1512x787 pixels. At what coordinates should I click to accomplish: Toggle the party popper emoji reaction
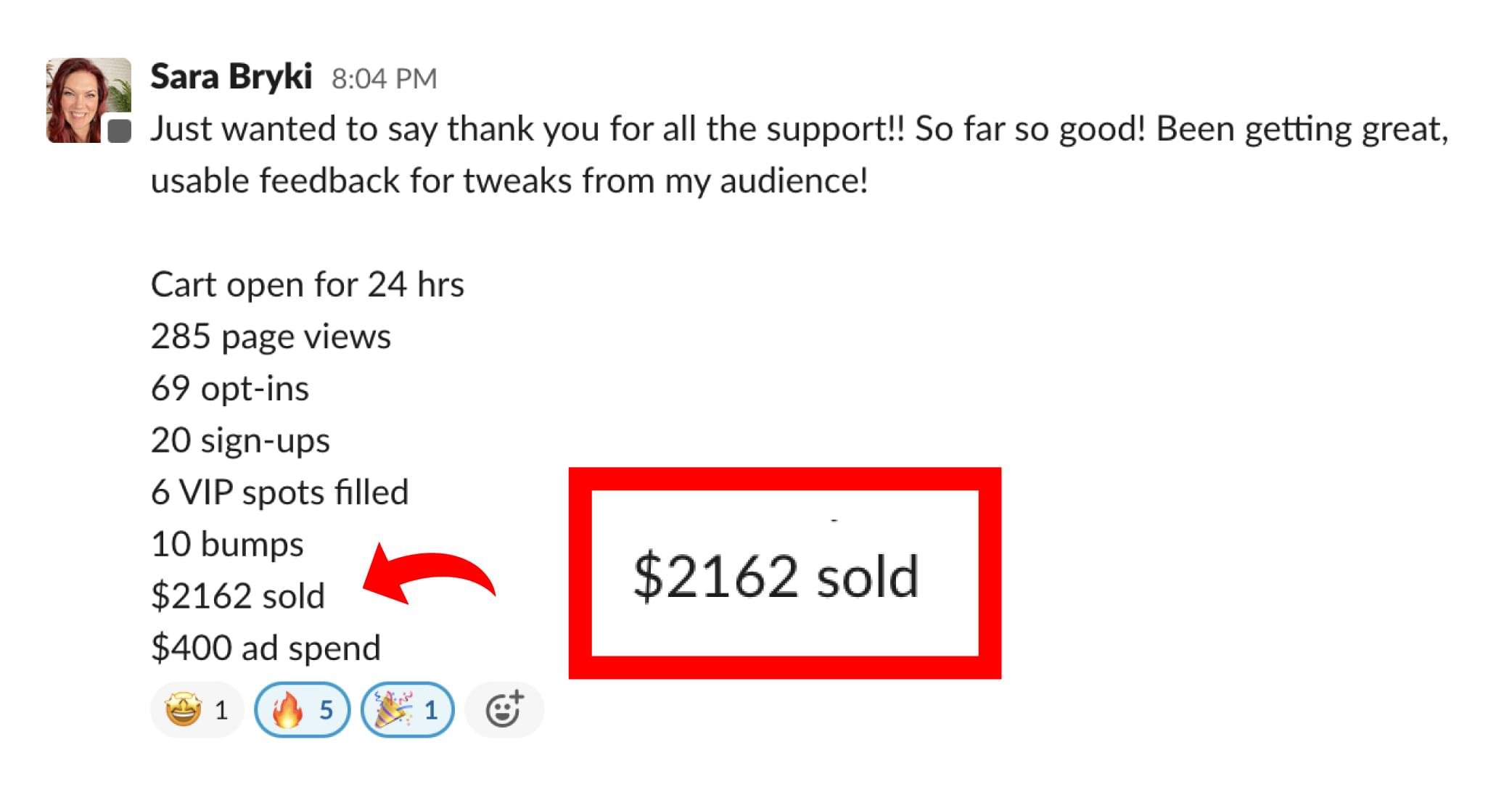coord(407,709)
